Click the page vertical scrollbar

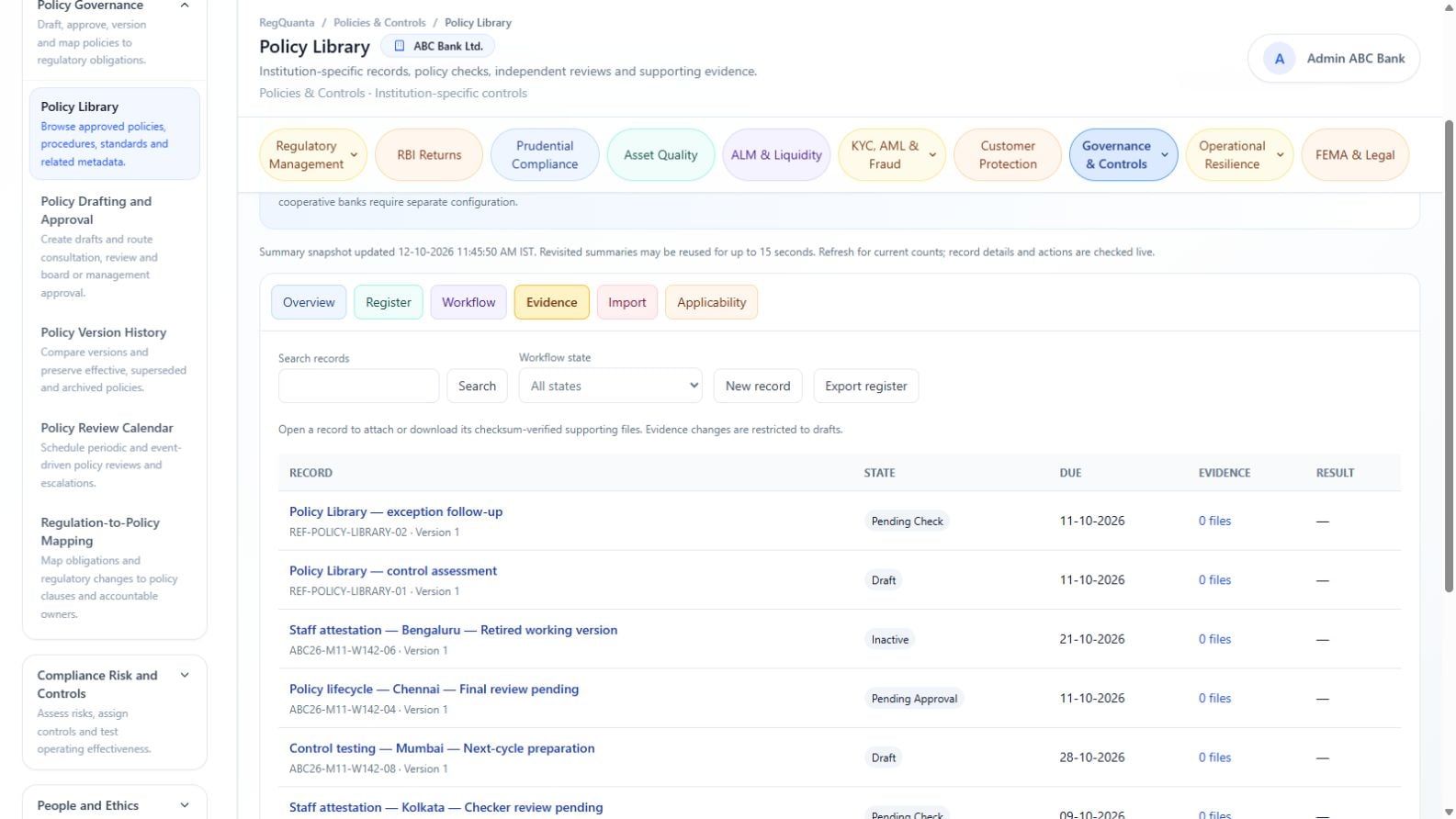point(1450,356)
